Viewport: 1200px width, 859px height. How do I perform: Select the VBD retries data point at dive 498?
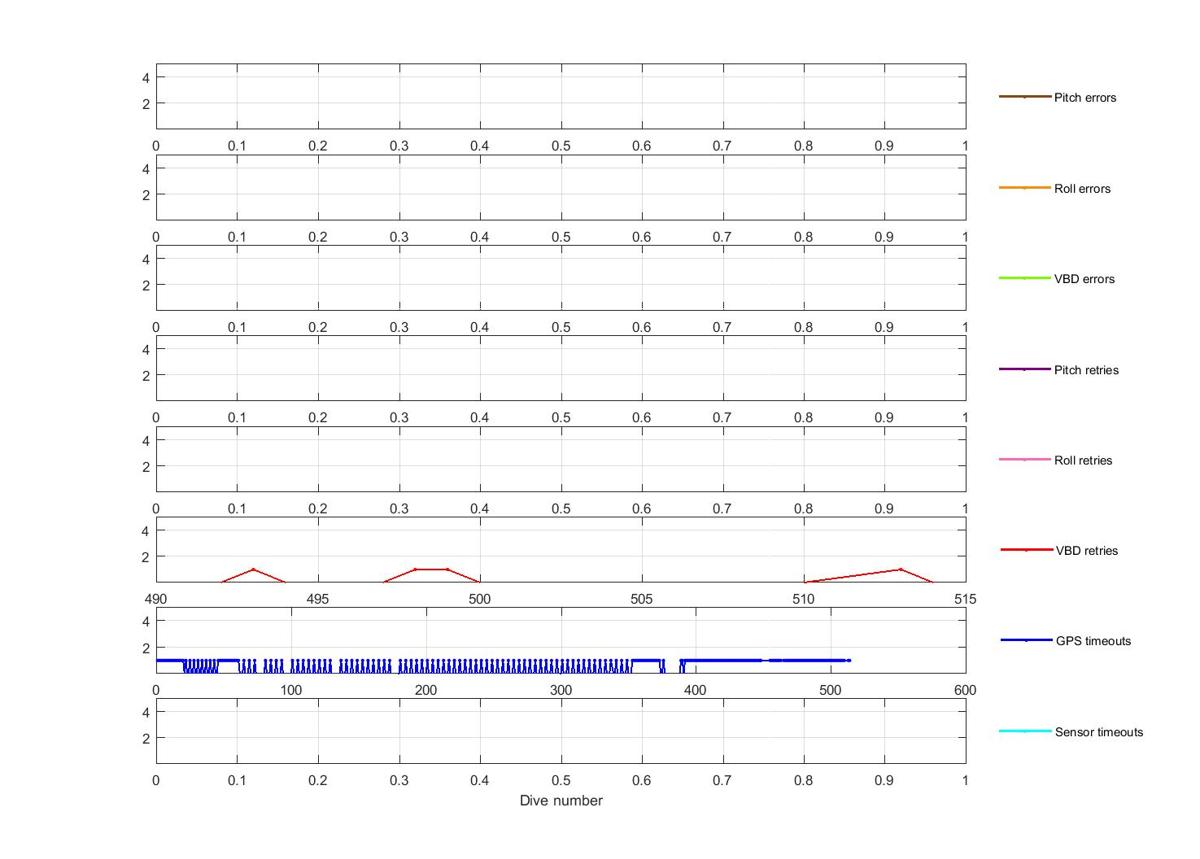point(415,569)
